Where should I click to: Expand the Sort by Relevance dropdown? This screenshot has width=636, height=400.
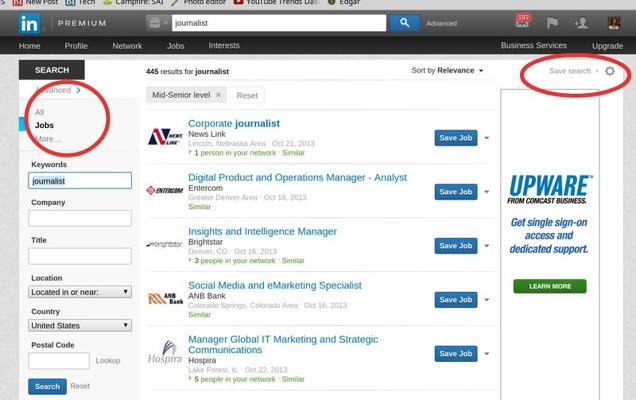click(447, 71)
